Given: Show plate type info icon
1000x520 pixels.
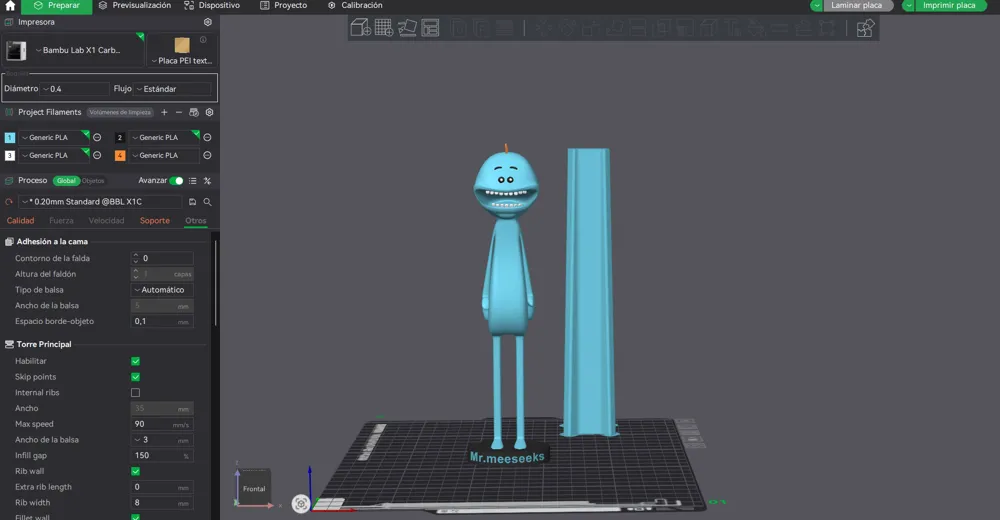Looking at the screenshot, I should [x=203, y=40].
